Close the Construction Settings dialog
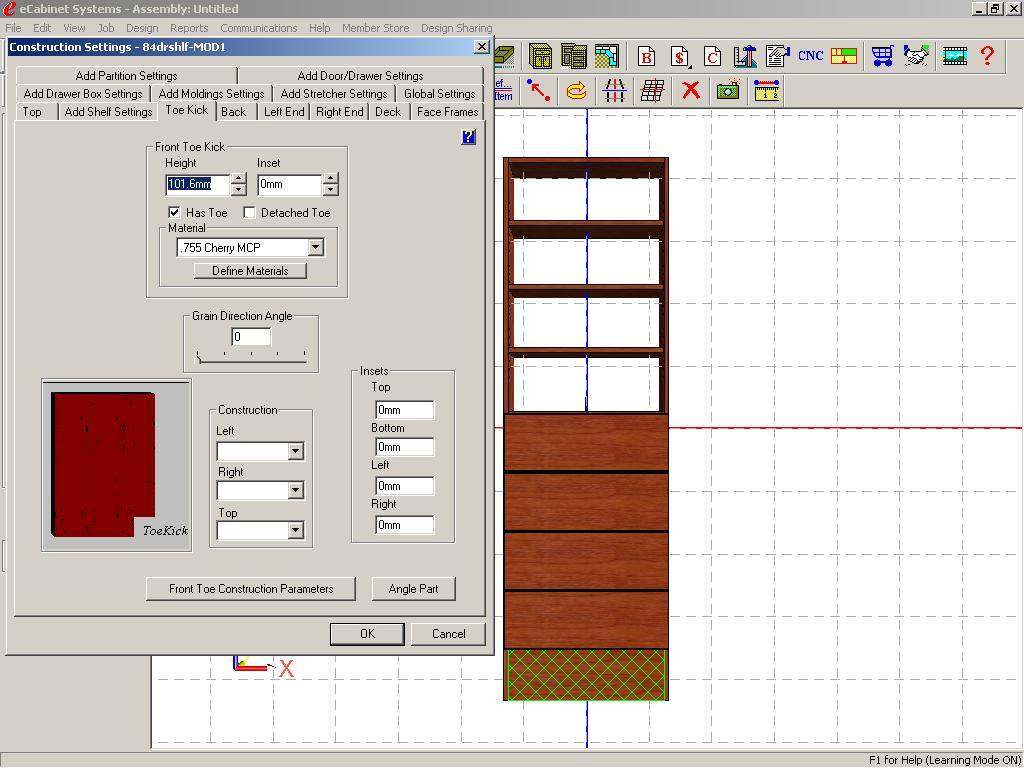 (x=481, y=46)
